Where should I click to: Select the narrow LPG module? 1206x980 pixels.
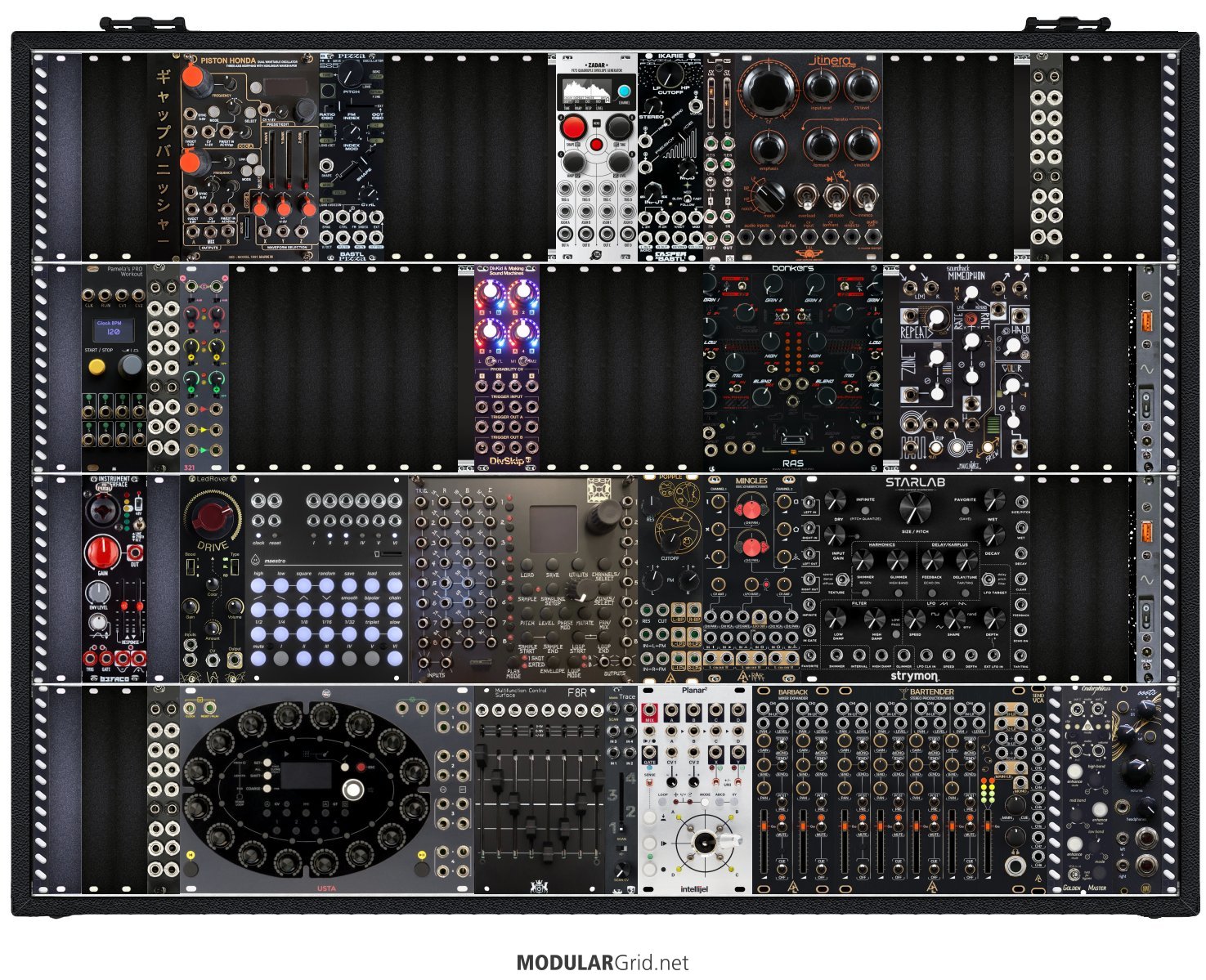tap(720, 157)
